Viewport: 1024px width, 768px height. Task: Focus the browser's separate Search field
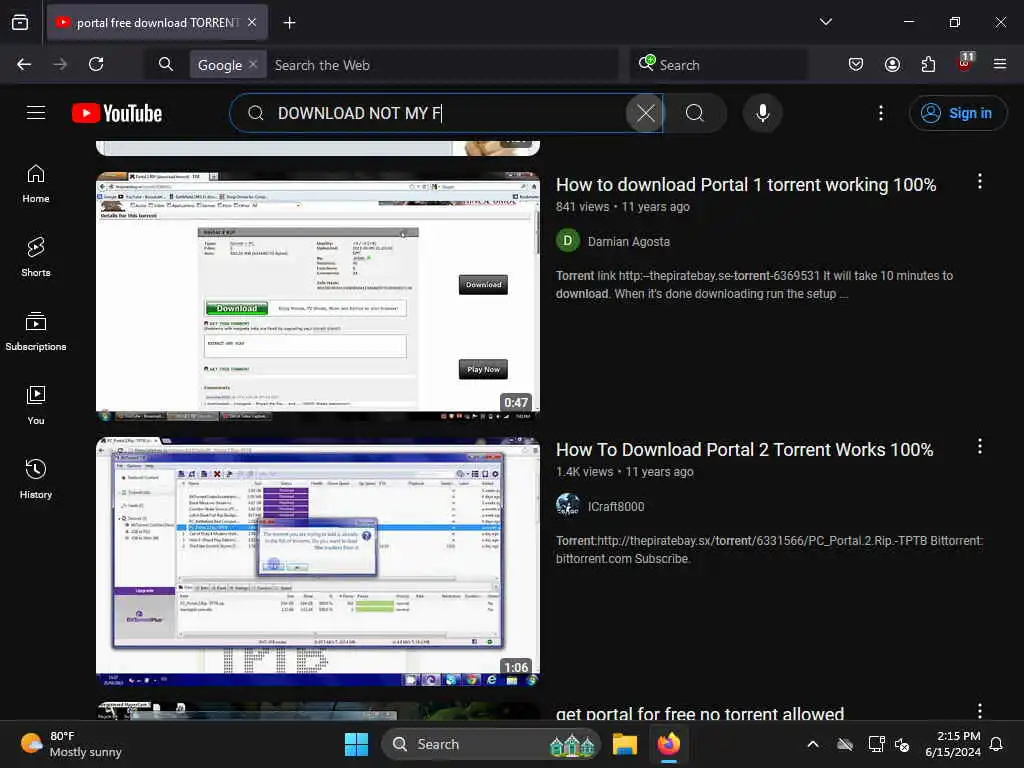coord(718,65)
